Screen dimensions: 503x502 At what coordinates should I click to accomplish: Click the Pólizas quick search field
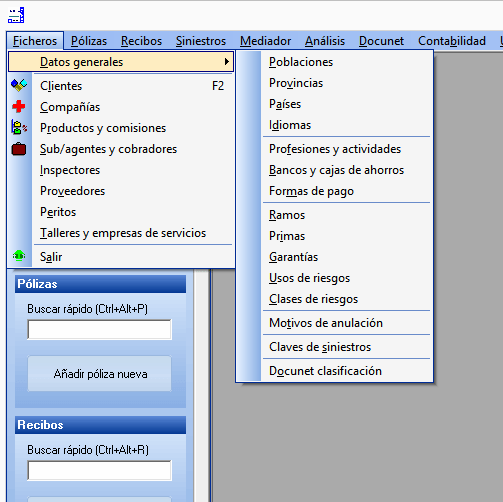pos(99,329)
